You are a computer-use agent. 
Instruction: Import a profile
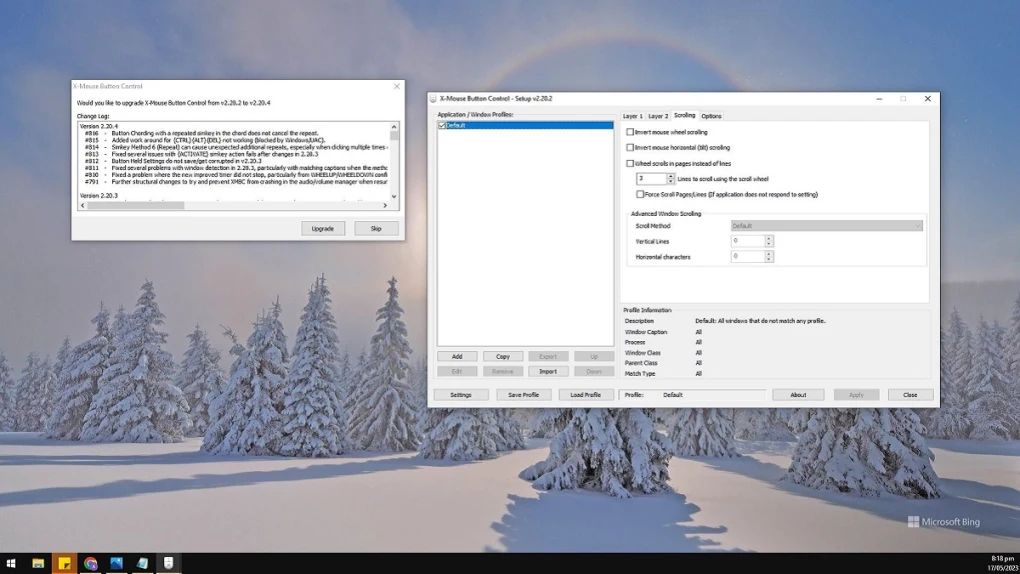click(548, 372)
